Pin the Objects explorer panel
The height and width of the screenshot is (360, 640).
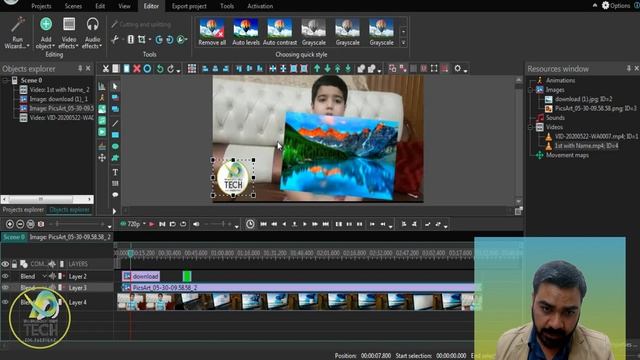pyautogui.click(x=80, y=69)
